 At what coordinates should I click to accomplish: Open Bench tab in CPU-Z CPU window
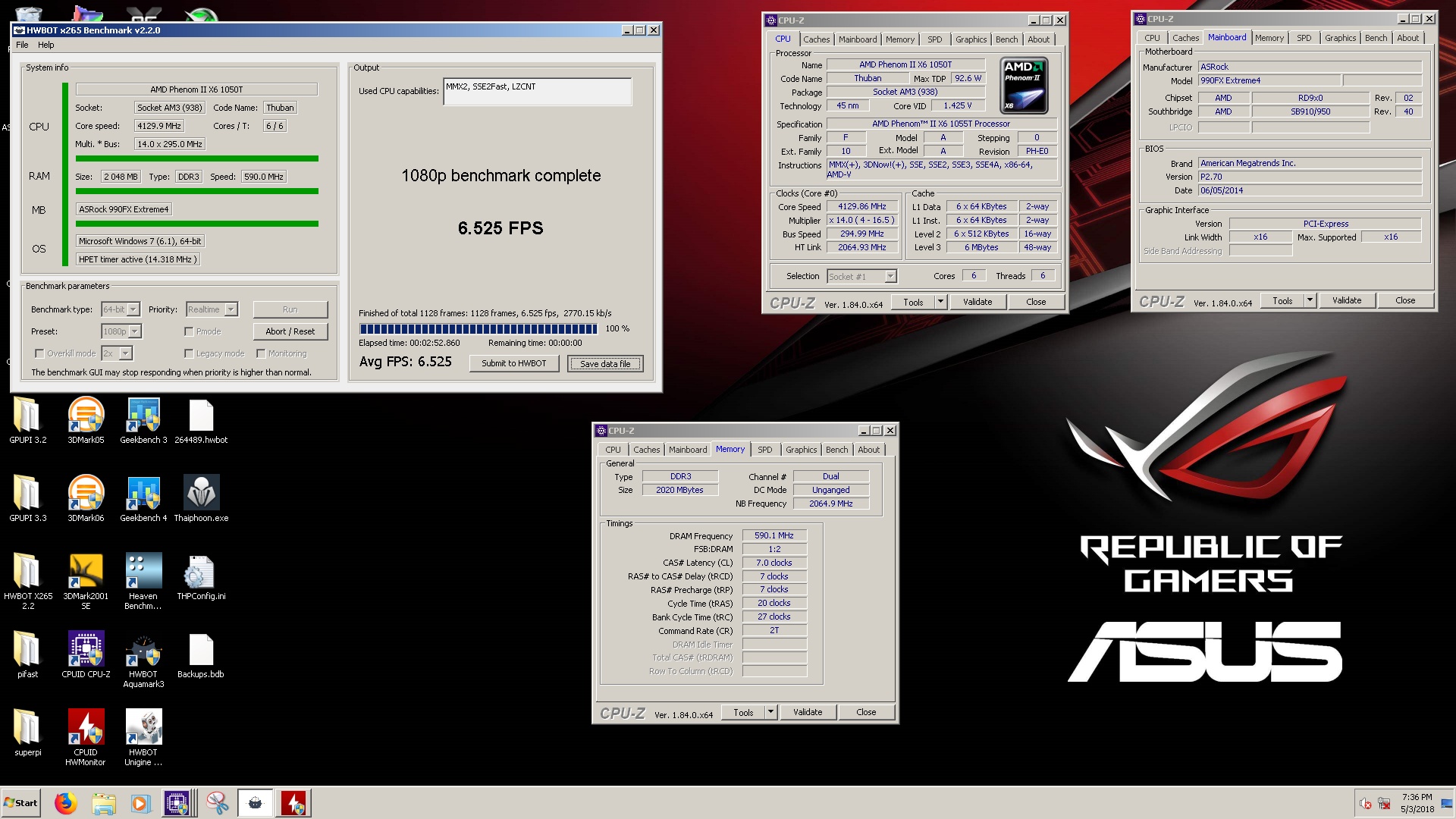point(1007,39)
